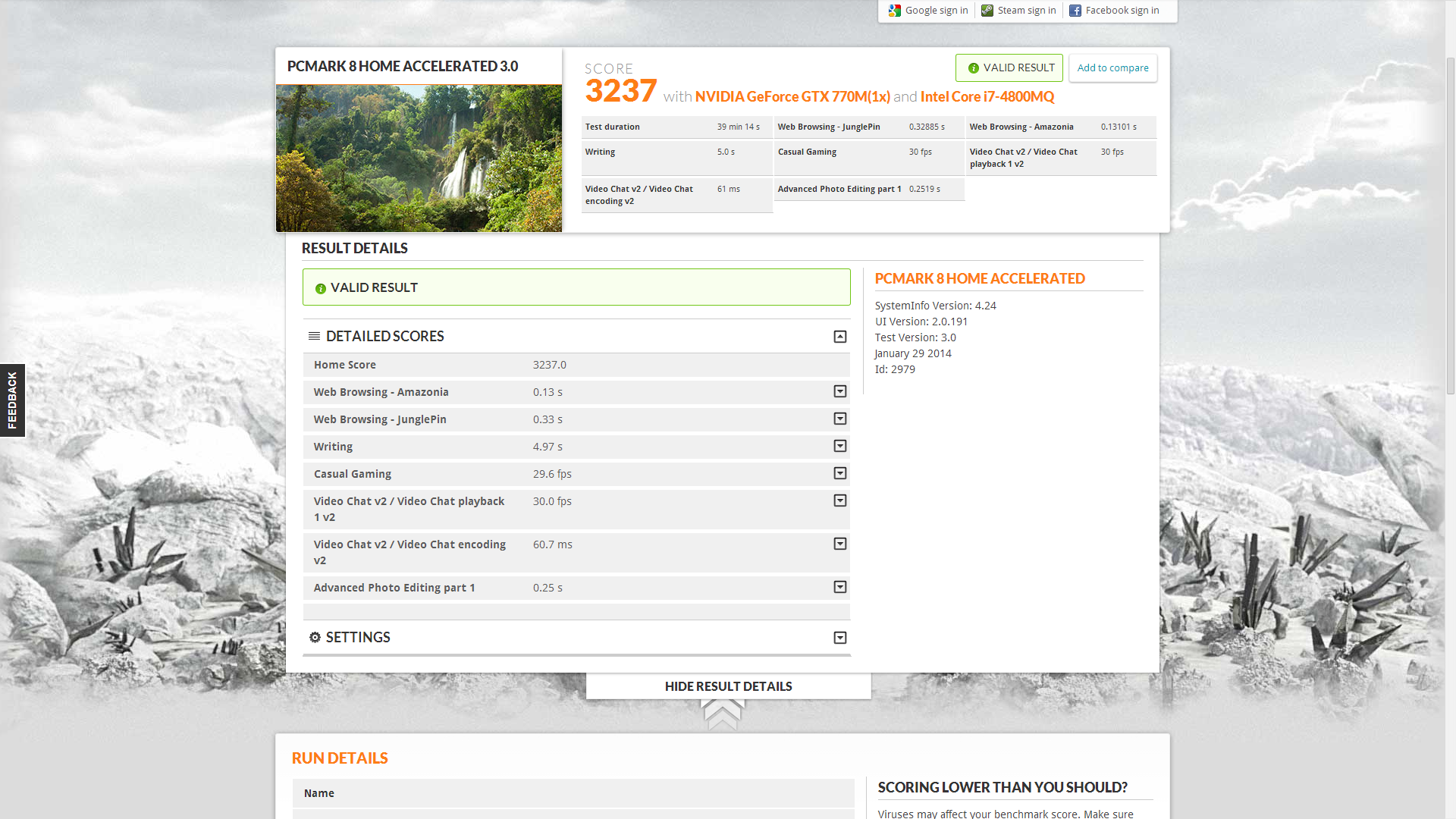The image size is (1456, 819).
Task: Collapse the DETAILED SCORES section
Action: pos(840,337)
